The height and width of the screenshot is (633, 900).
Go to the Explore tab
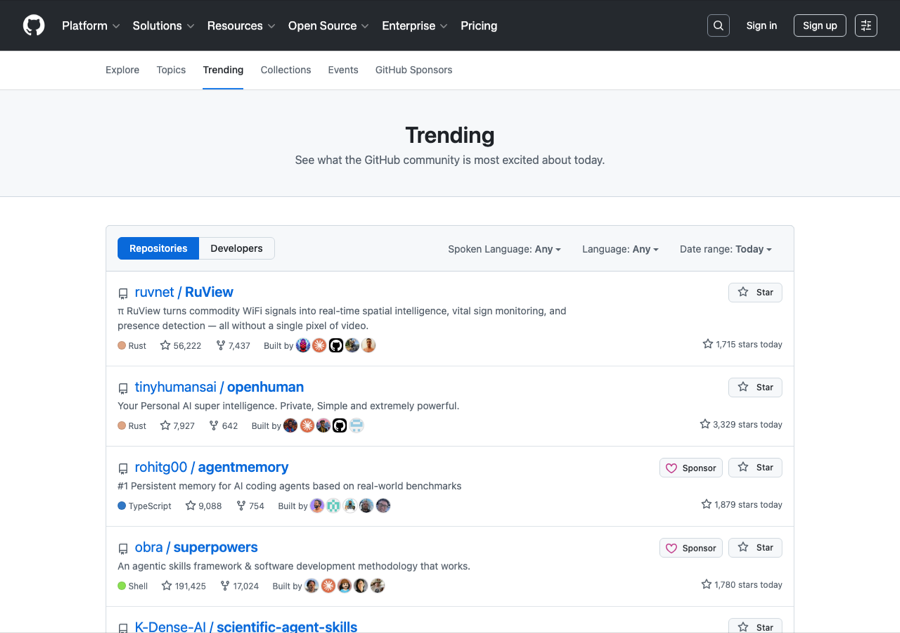pyautogui.click(x=122, y=70)
